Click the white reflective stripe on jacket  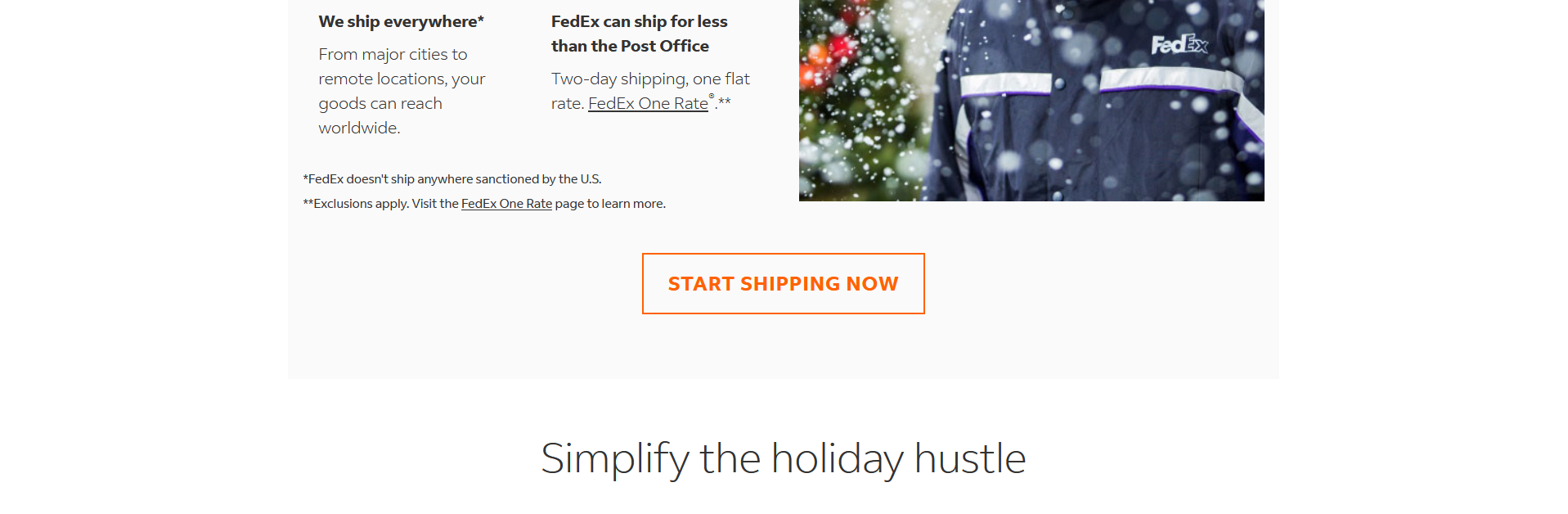coord(1005,83)
